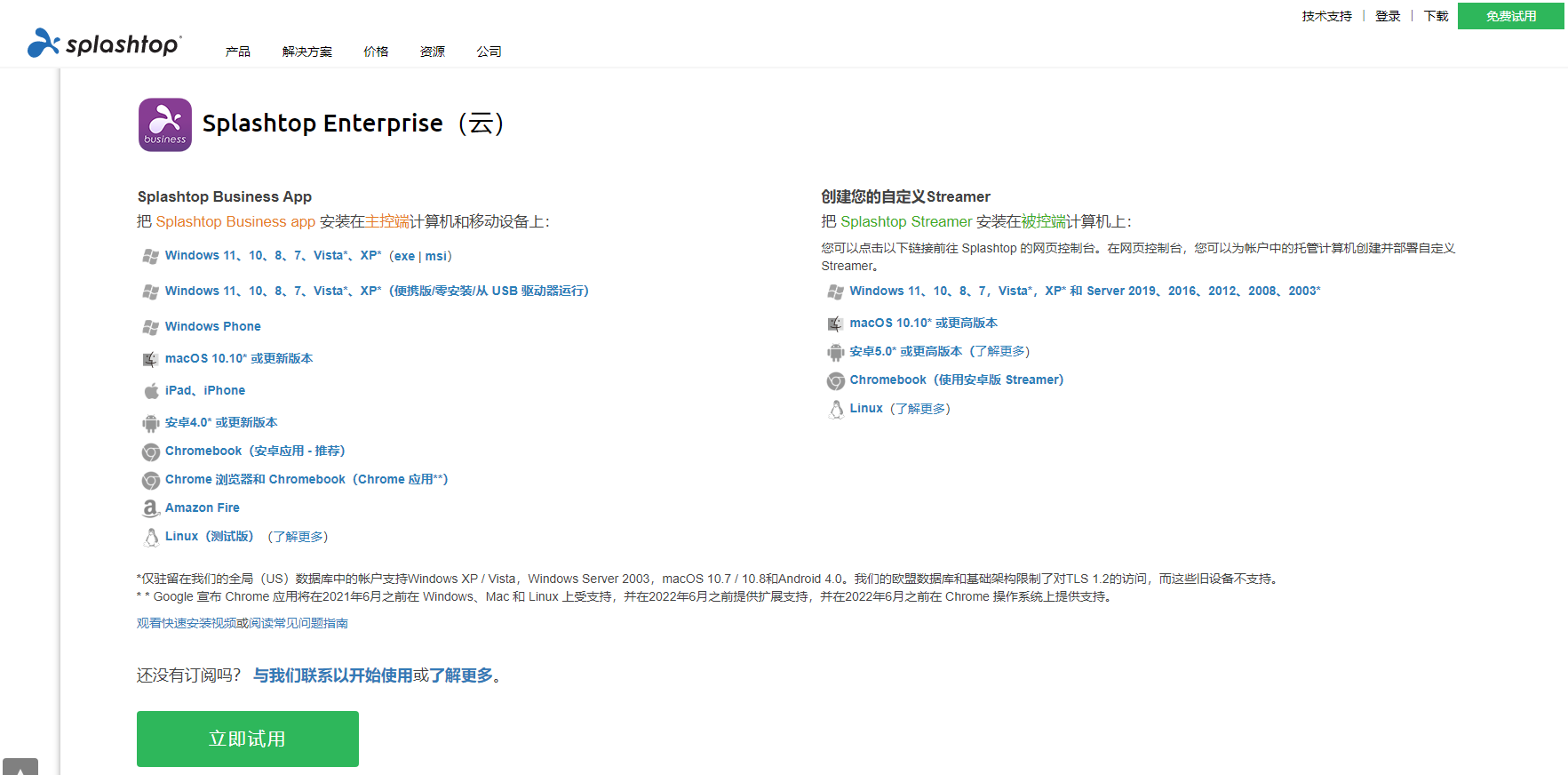Click Windows icon beside Streamer Server 2019 row
1568x775 pixels.
pos(836,292)
